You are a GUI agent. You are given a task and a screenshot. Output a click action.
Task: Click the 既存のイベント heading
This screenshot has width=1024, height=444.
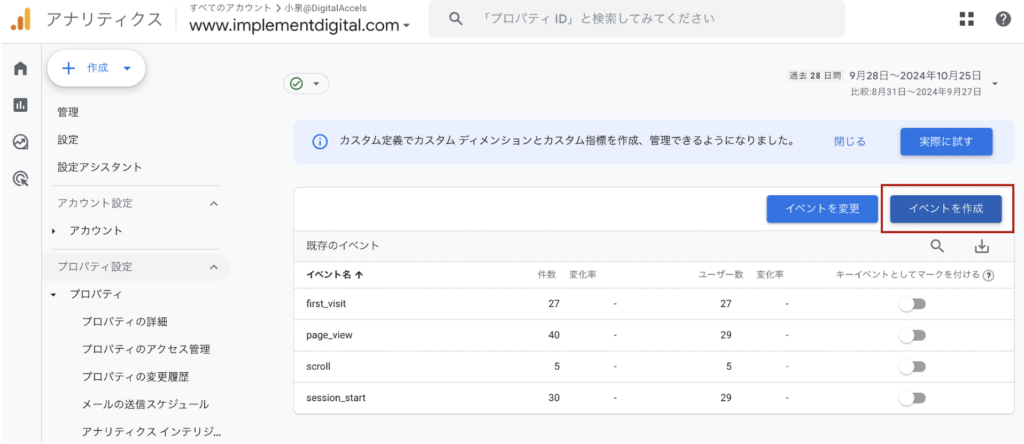point(343,246)
